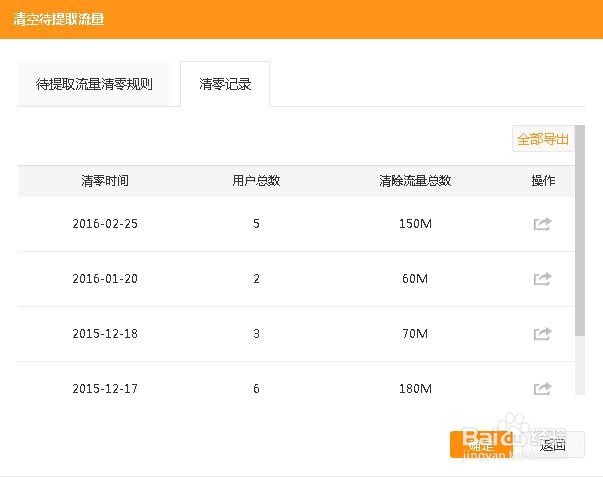Click user count 2 in 2016-01-20 row
The image size is (603, 477).
256,279
